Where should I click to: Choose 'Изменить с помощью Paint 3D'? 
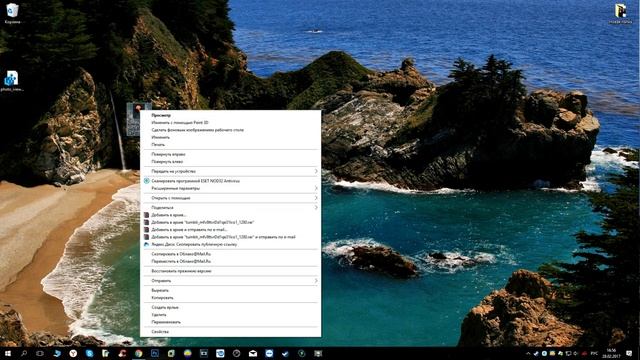pos(180,122)
